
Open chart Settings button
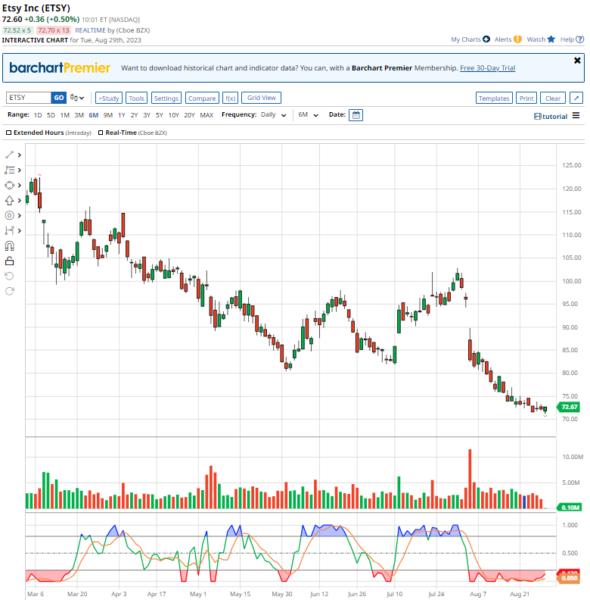click(x=166, y=98)
